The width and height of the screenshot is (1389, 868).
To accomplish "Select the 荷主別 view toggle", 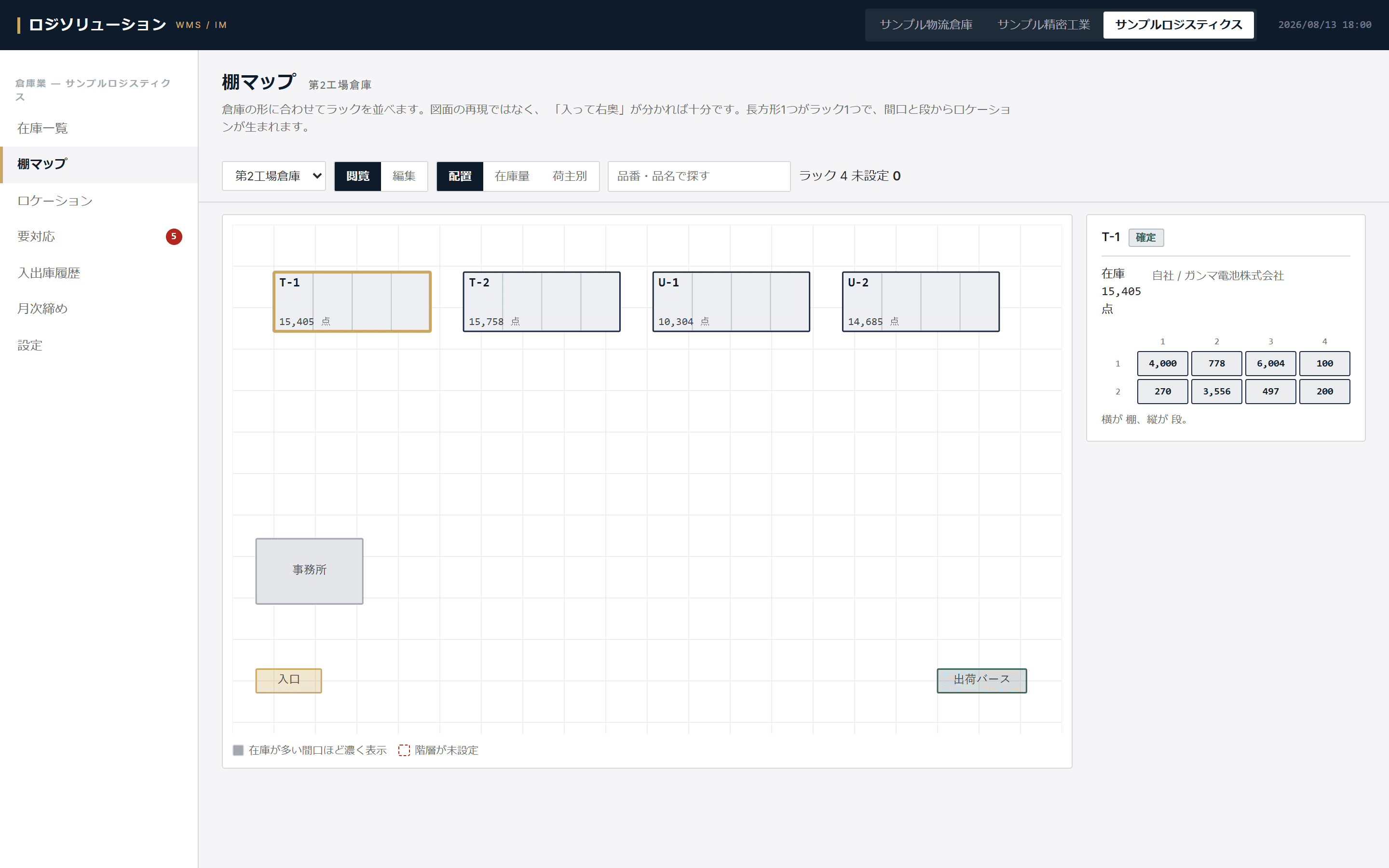I will (570, 176).
